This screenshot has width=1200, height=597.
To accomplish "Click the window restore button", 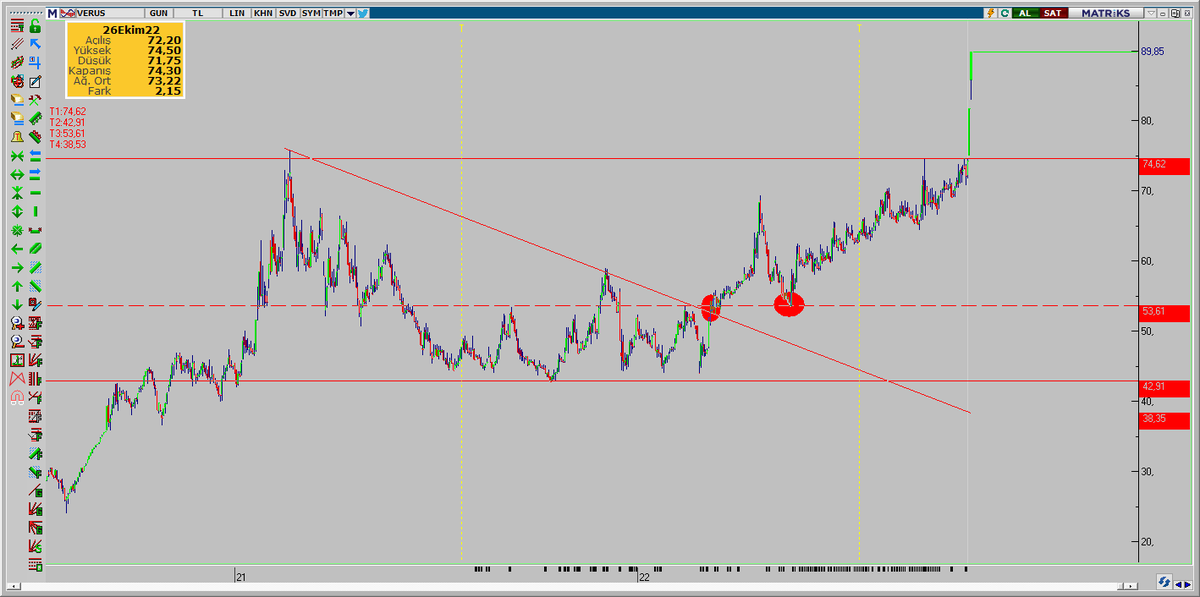I will pos(1174,13).
